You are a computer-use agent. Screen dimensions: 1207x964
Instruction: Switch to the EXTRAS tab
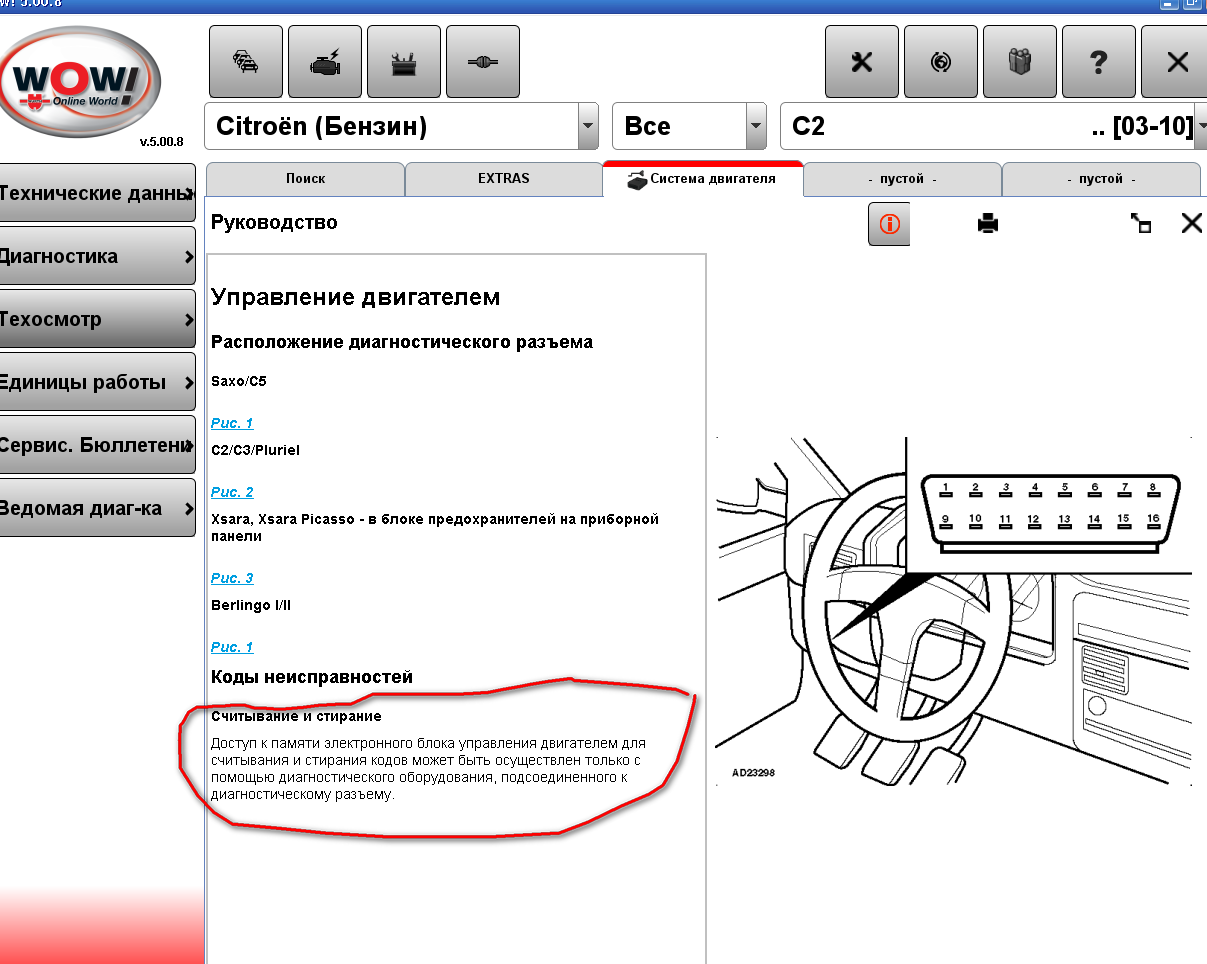pyautogui.click(x=503, y=179)
